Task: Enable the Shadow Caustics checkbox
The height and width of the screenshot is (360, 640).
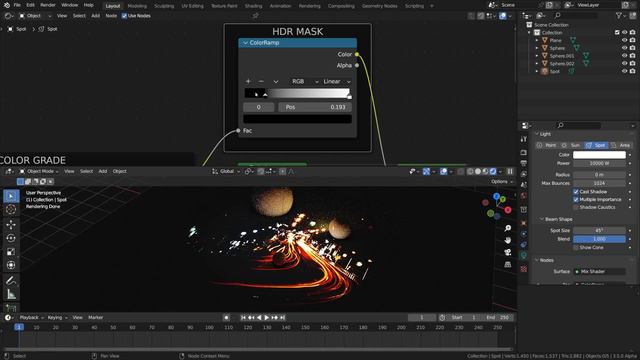Action: pos(576,207)
